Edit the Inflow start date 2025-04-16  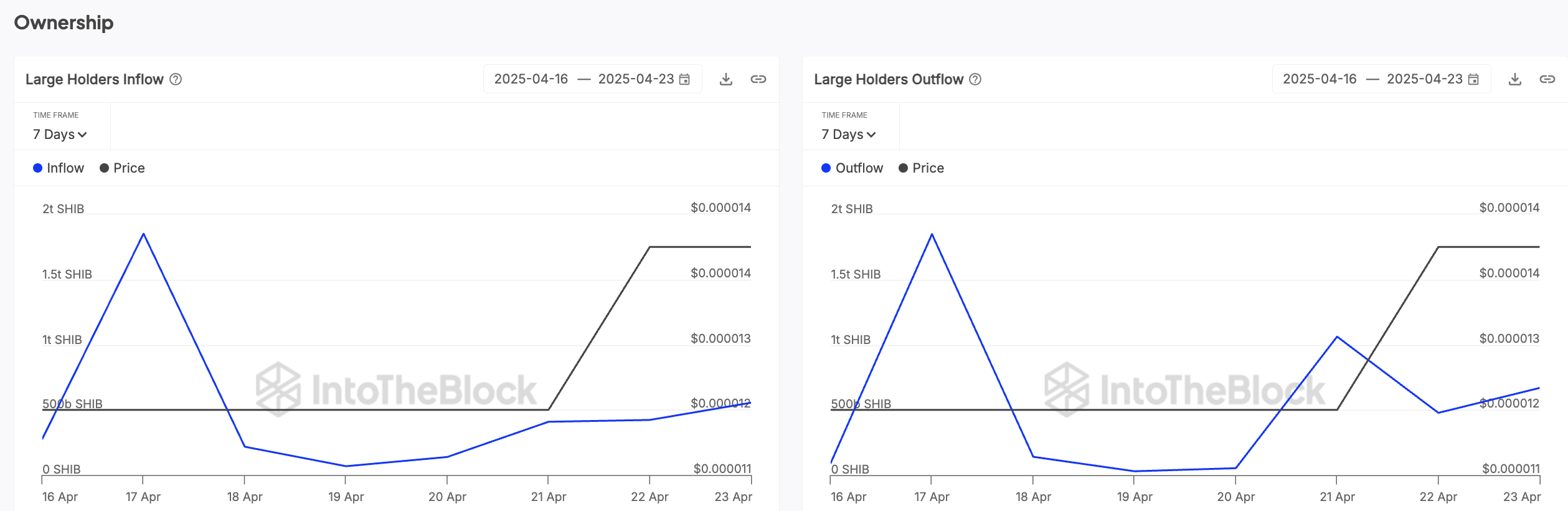(x=531, y=79)
